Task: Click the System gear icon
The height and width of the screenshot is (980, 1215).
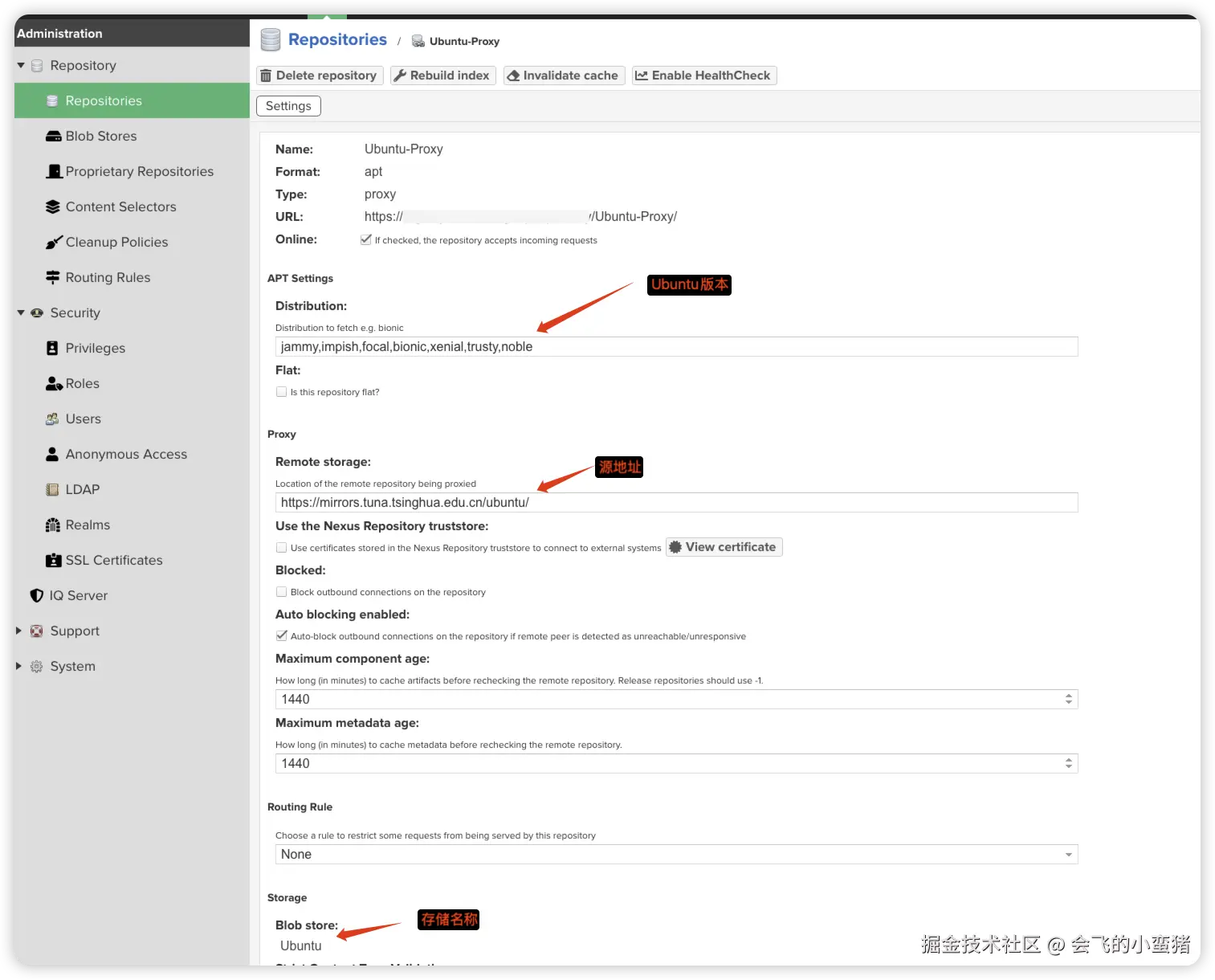Action: (x=37, y=667)
